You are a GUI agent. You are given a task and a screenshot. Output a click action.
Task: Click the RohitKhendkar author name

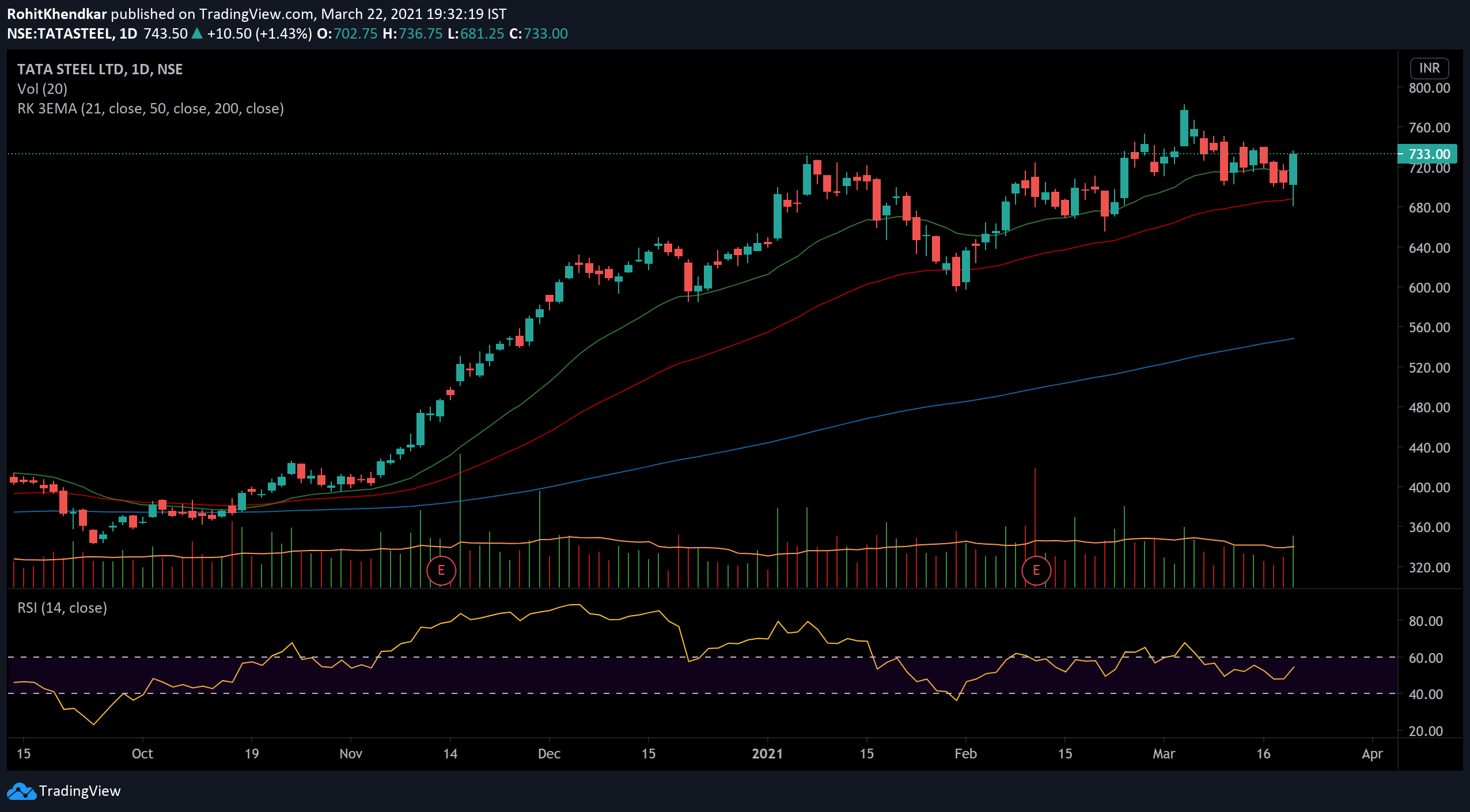(x=57, y=14)
